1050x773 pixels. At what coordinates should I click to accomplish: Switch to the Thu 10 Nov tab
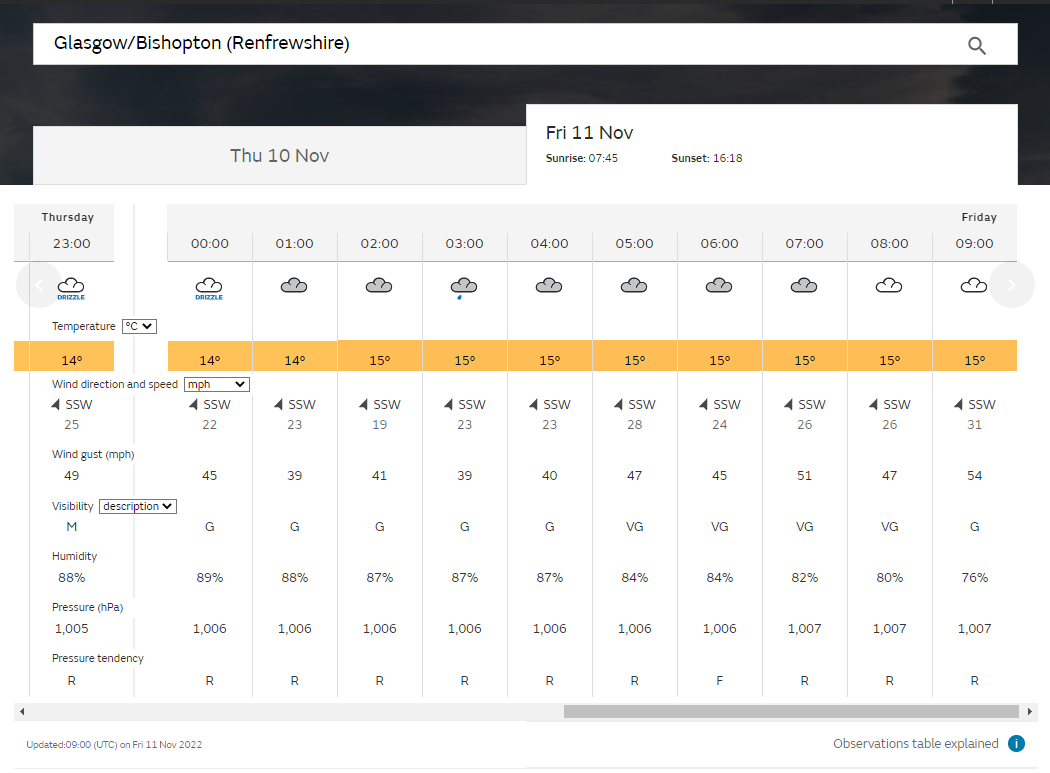tap(279, 155)
